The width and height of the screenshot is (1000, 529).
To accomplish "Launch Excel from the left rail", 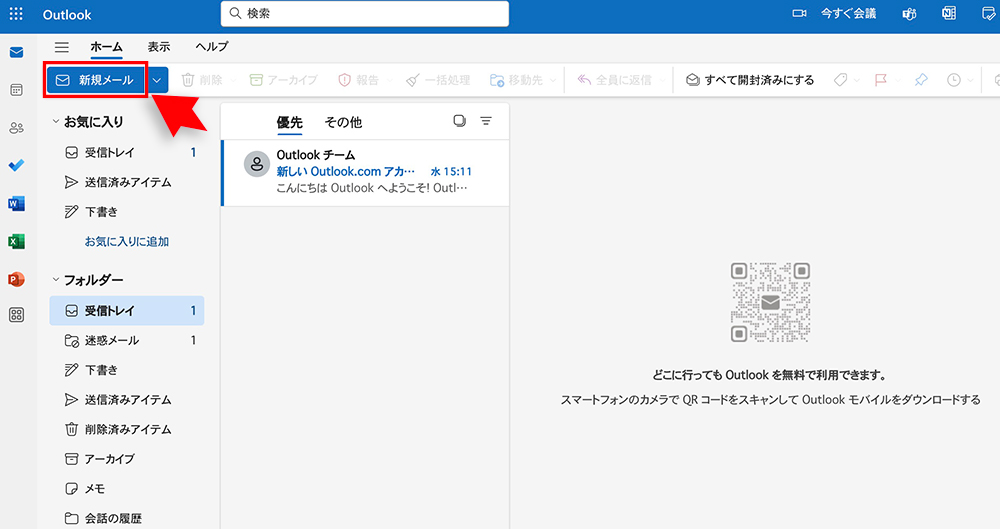I will pyautogui.click(x=17, y=241).
